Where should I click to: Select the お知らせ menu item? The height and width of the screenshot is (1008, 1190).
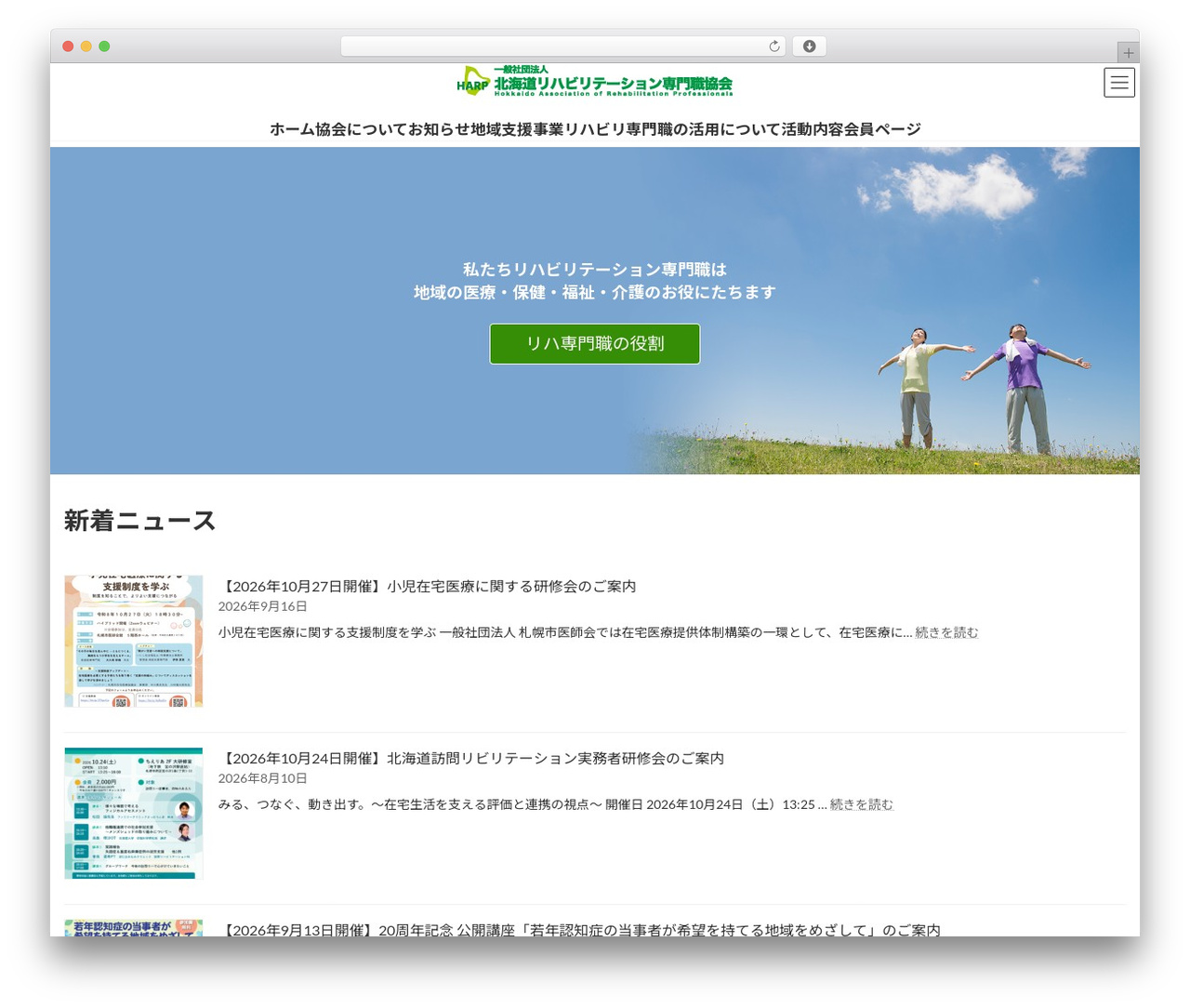click(439, 129)
